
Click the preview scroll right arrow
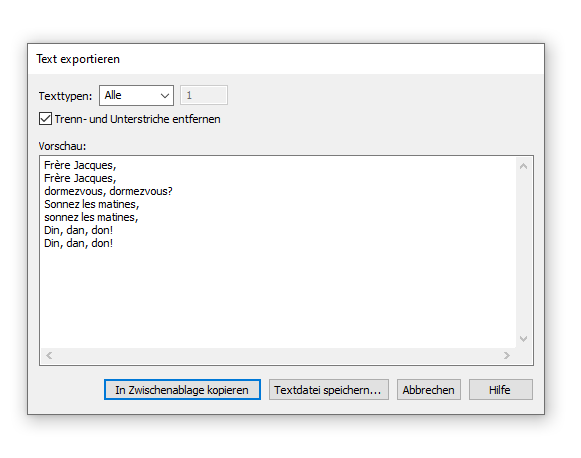click(507, 356)
